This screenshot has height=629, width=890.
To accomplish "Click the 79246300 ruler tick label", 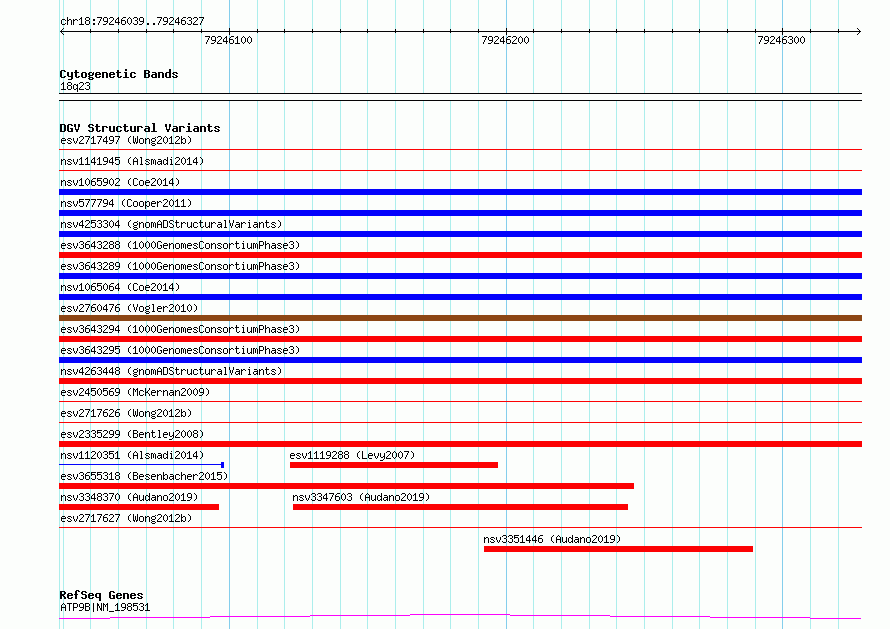I will click(781, 40).
